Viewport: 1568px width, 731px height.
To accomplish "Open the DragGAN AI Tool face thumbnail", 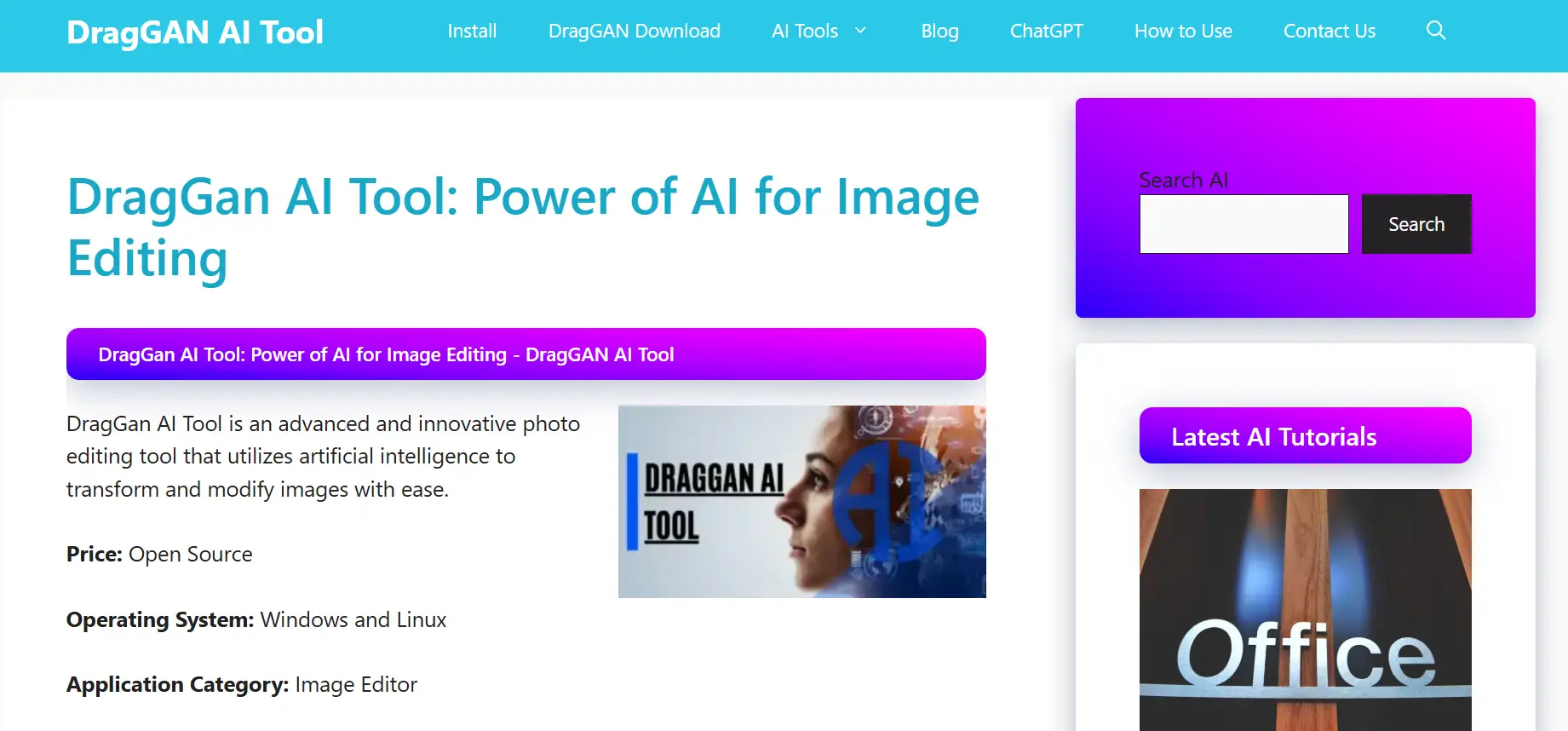I will click(802, 502).
